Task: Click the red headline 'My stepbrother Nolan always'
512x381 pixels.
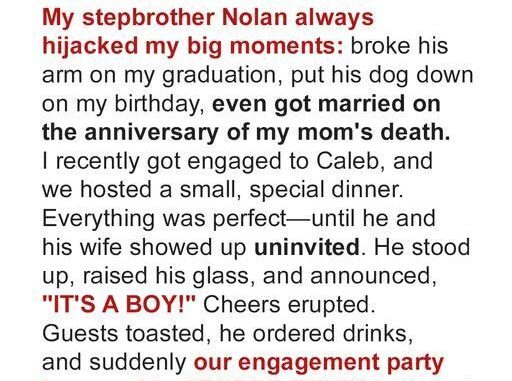Action: click(x=208, y=17)
